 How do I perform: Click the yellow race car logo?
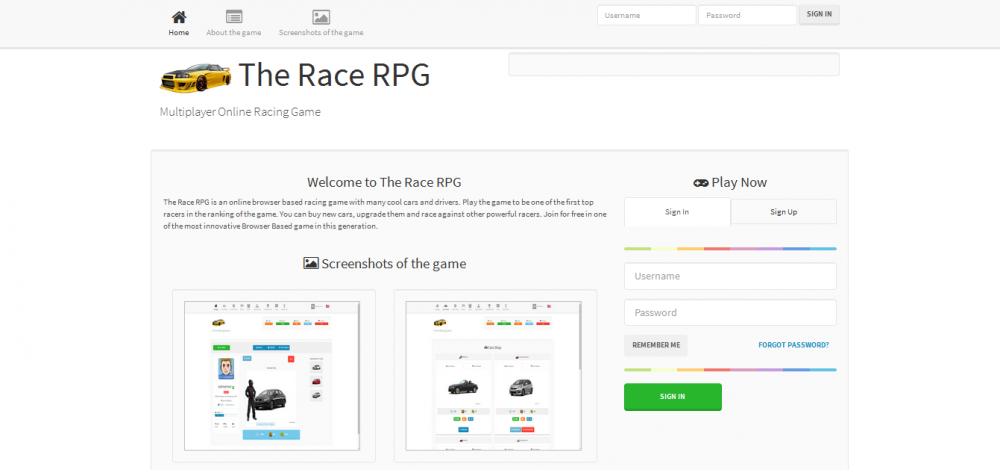[x=194, y=75]
